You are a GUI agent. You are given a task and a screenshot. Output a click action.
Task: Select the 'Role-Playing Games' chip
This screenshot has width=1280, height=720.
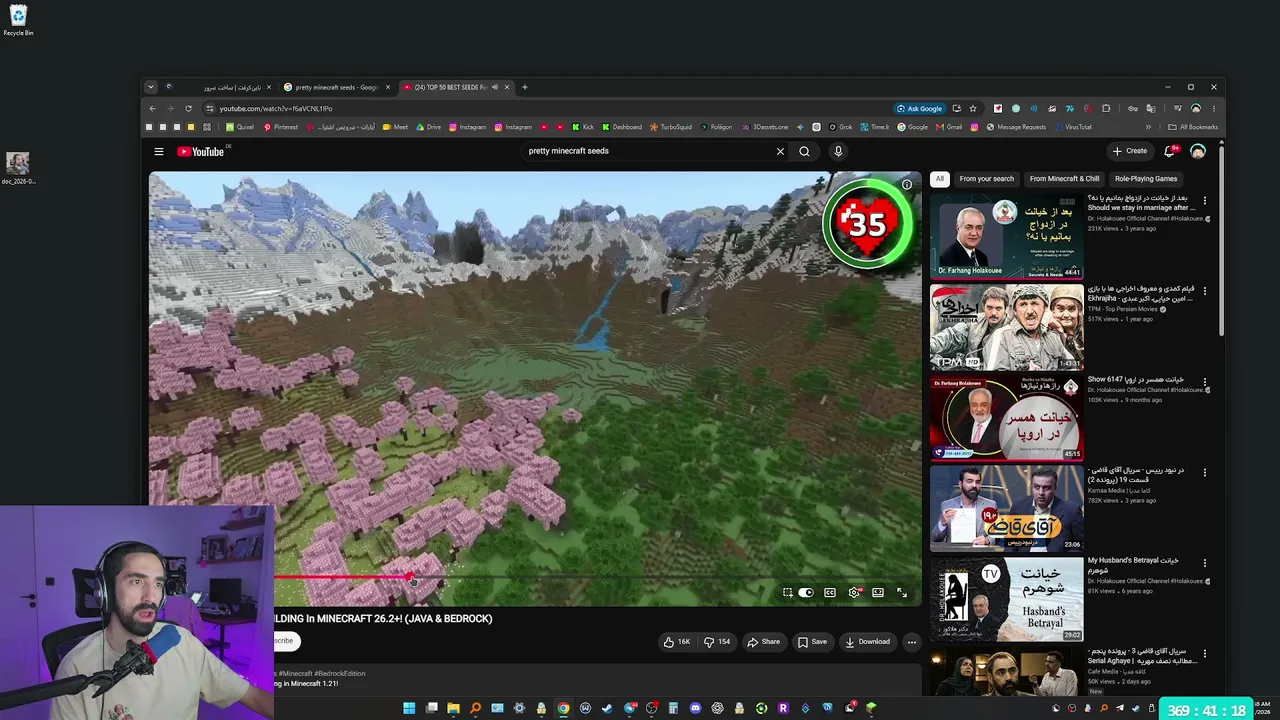1146,179
